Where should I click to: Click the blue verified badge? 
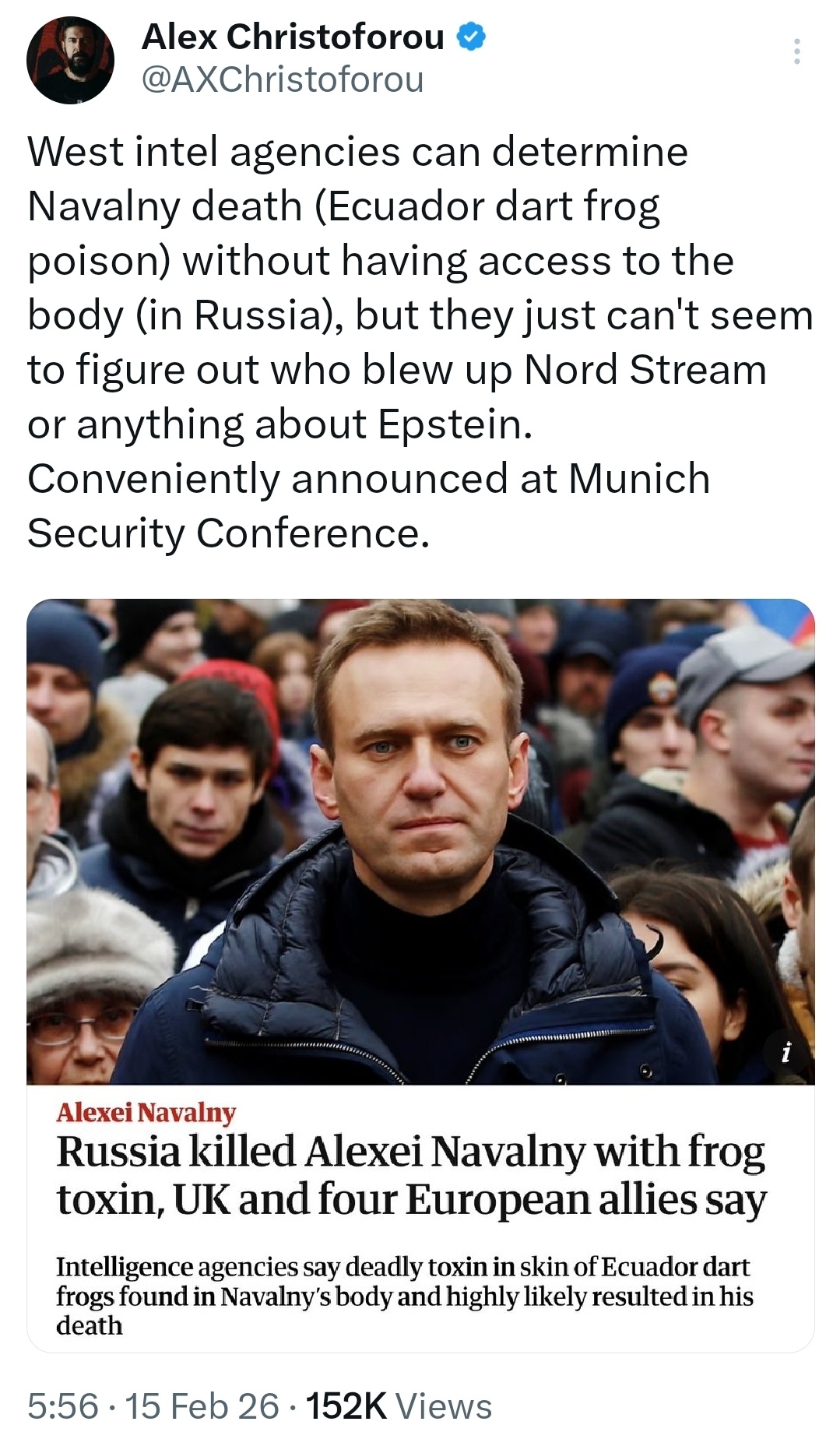click(x=471, y=37)
